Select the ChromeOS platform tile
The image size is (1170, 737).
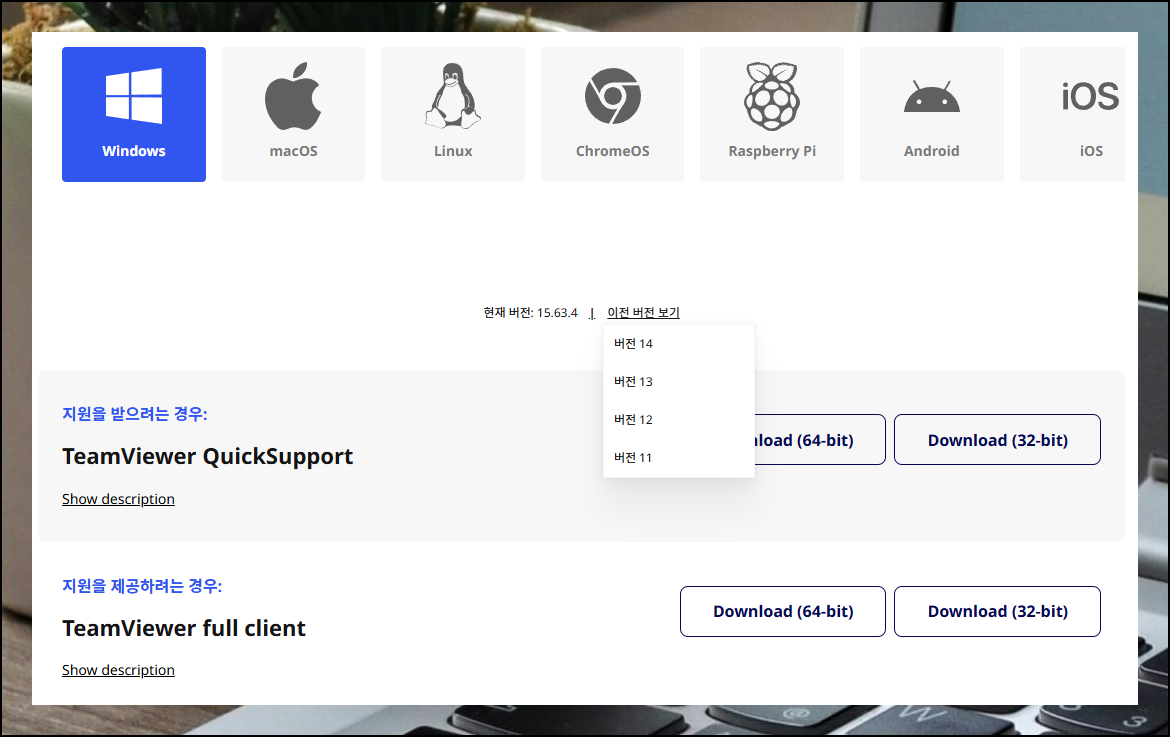click(x=613, y=114)
